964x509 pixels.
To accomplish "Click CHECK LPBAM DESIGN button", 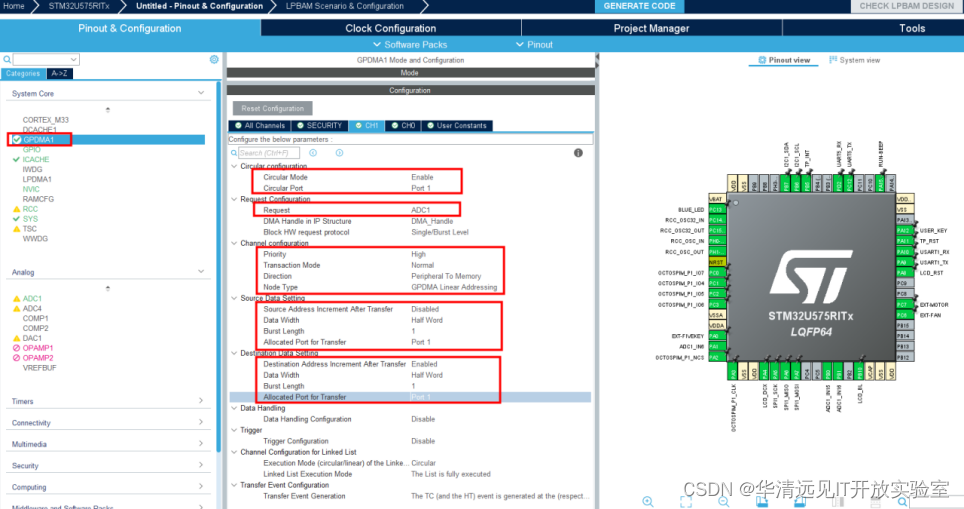I will 907,6.
